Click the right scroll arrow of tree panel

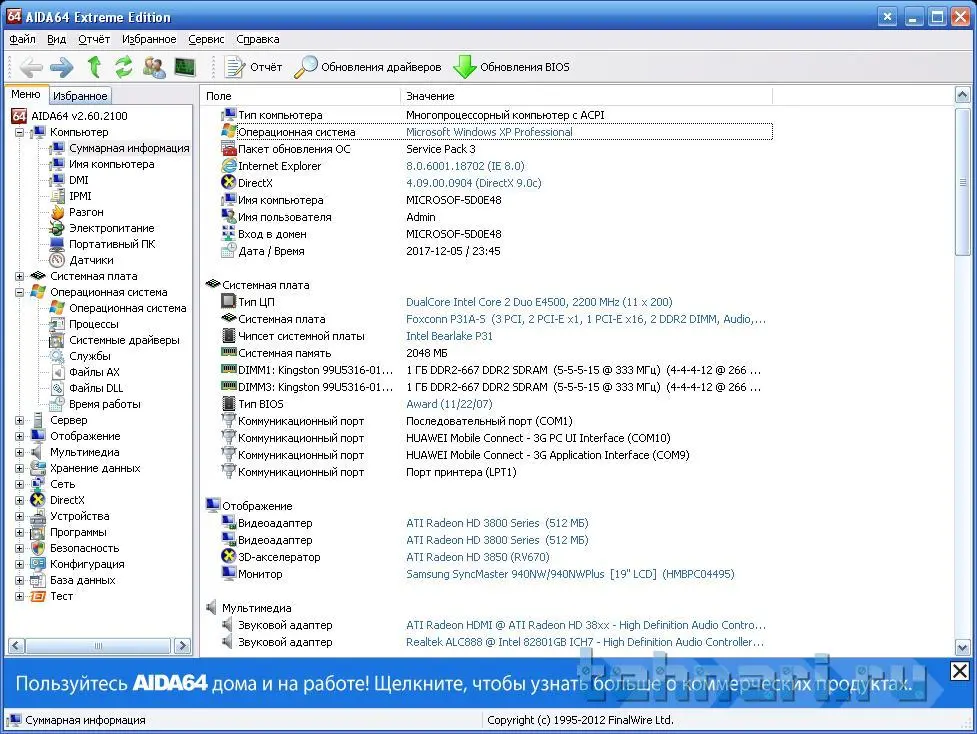coord(183,646)
